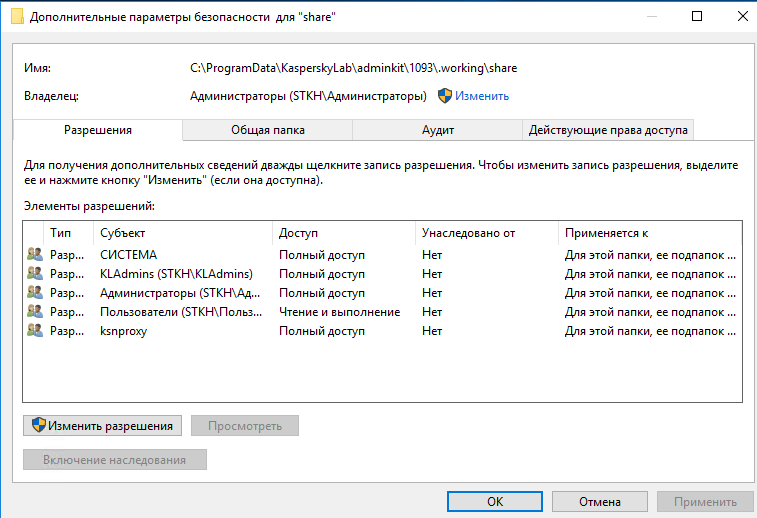This screenshot has height=518, width=757.
Task: Open the Общая папка tab
Action: pos(268,130)
